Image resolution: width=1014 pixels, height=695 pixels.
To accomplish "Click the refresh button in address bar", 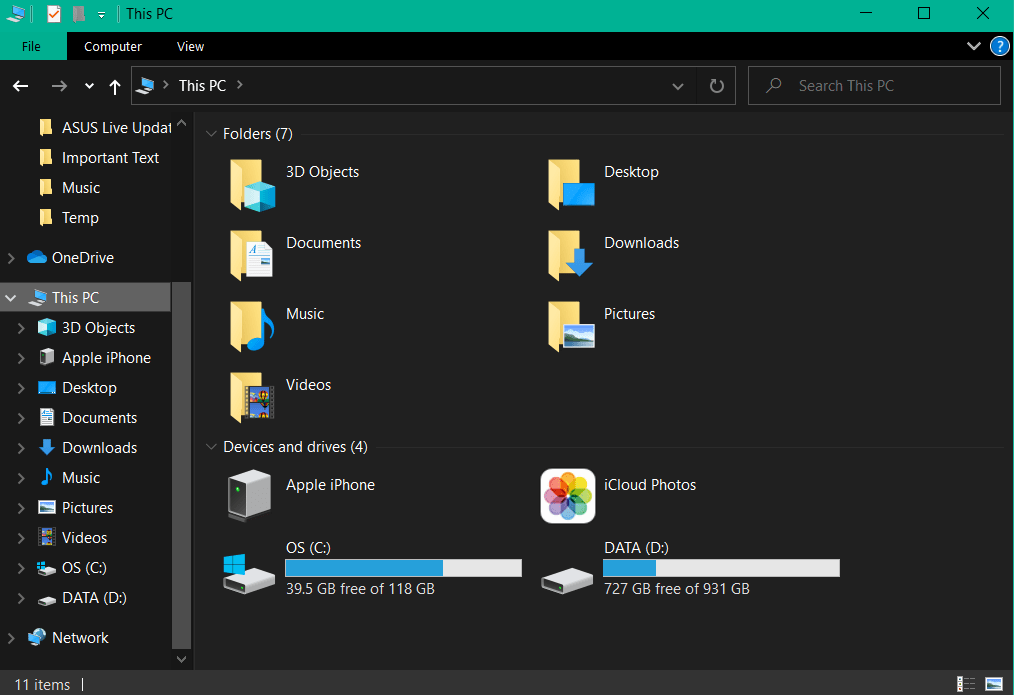I will coord(717,85).
